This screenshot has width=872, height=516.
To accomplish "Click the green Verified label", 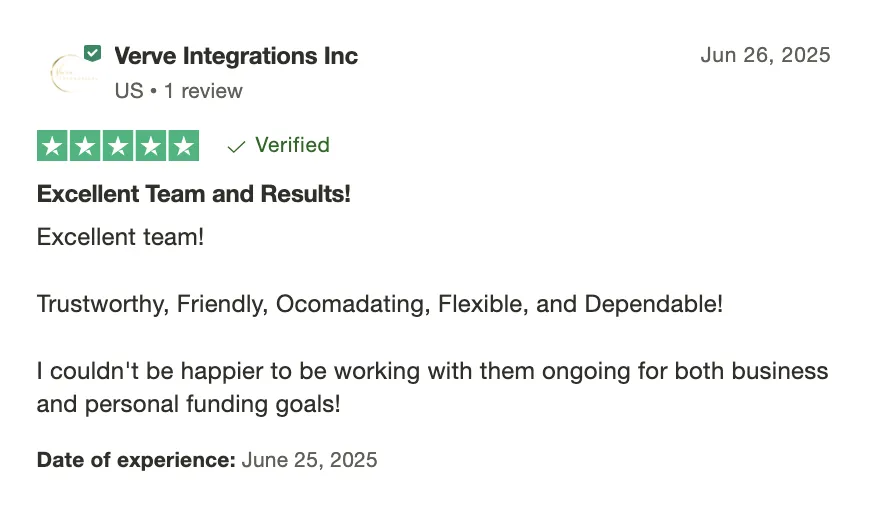I will pyautogui.click(x=293, y=145).
